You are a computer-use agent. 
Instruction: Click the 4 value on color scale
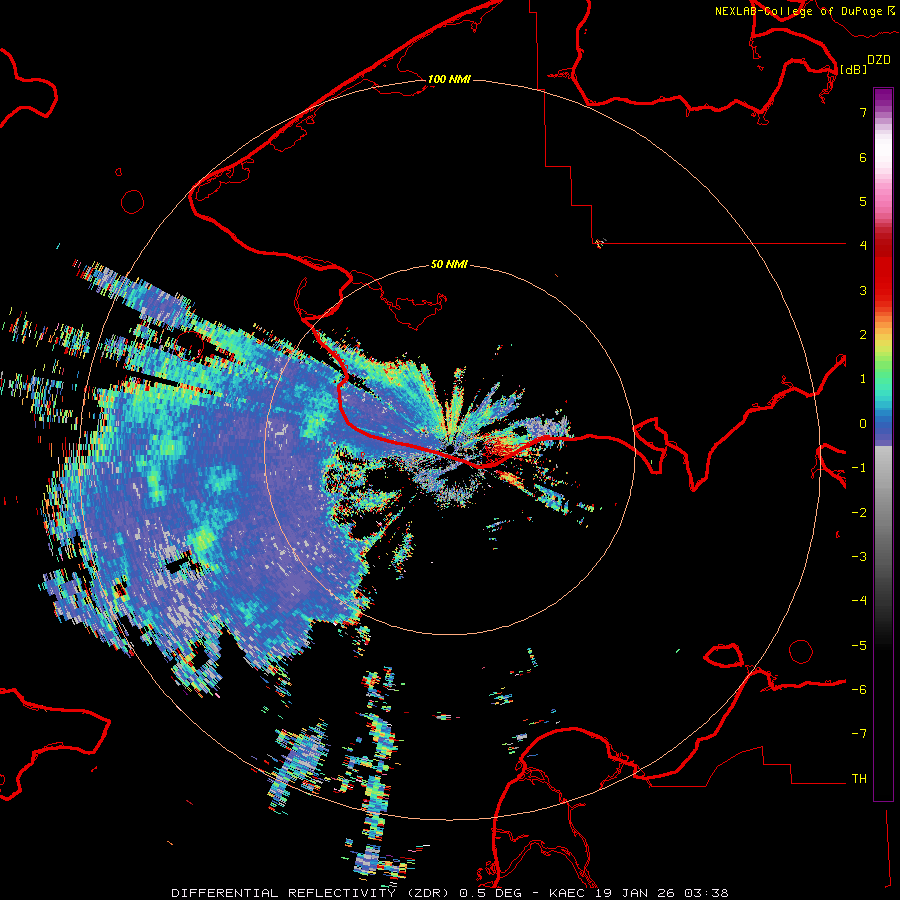[x=863, y=245]
